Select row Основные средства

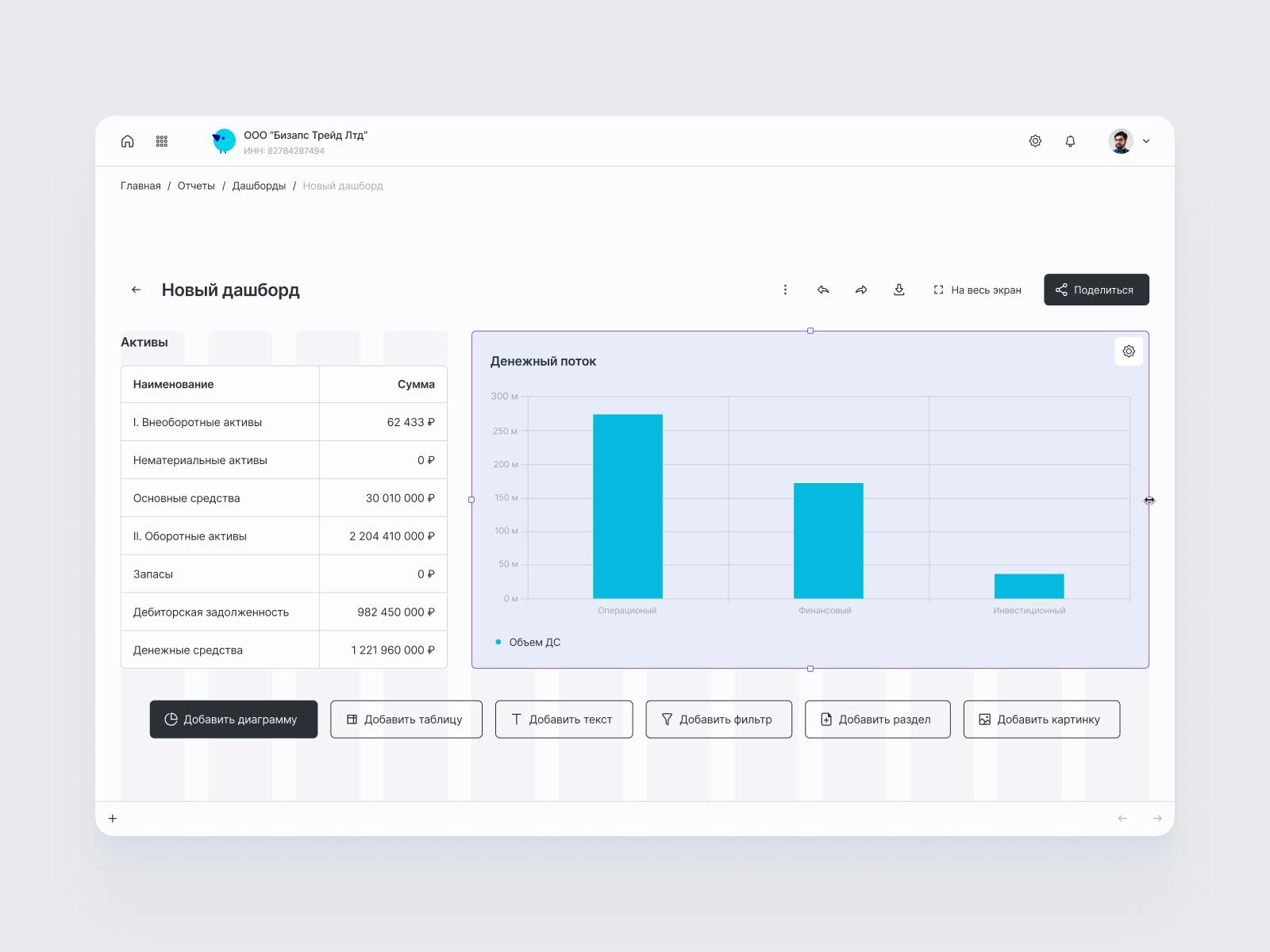click(x=284, y=498)
